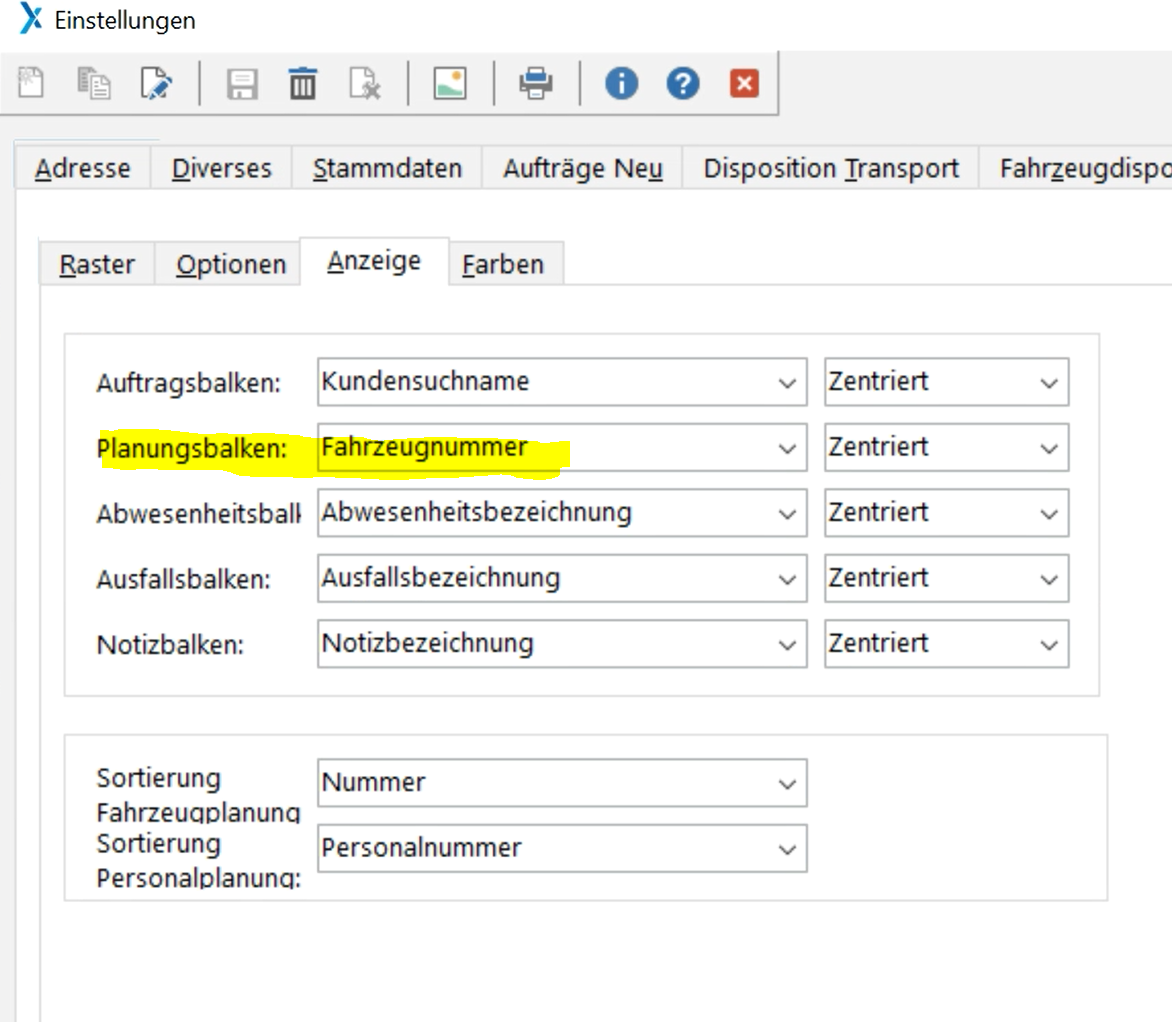The image size is (1172, 1022).
Task: Click the edit document pencil icon
Action: (x=155, y=85)
